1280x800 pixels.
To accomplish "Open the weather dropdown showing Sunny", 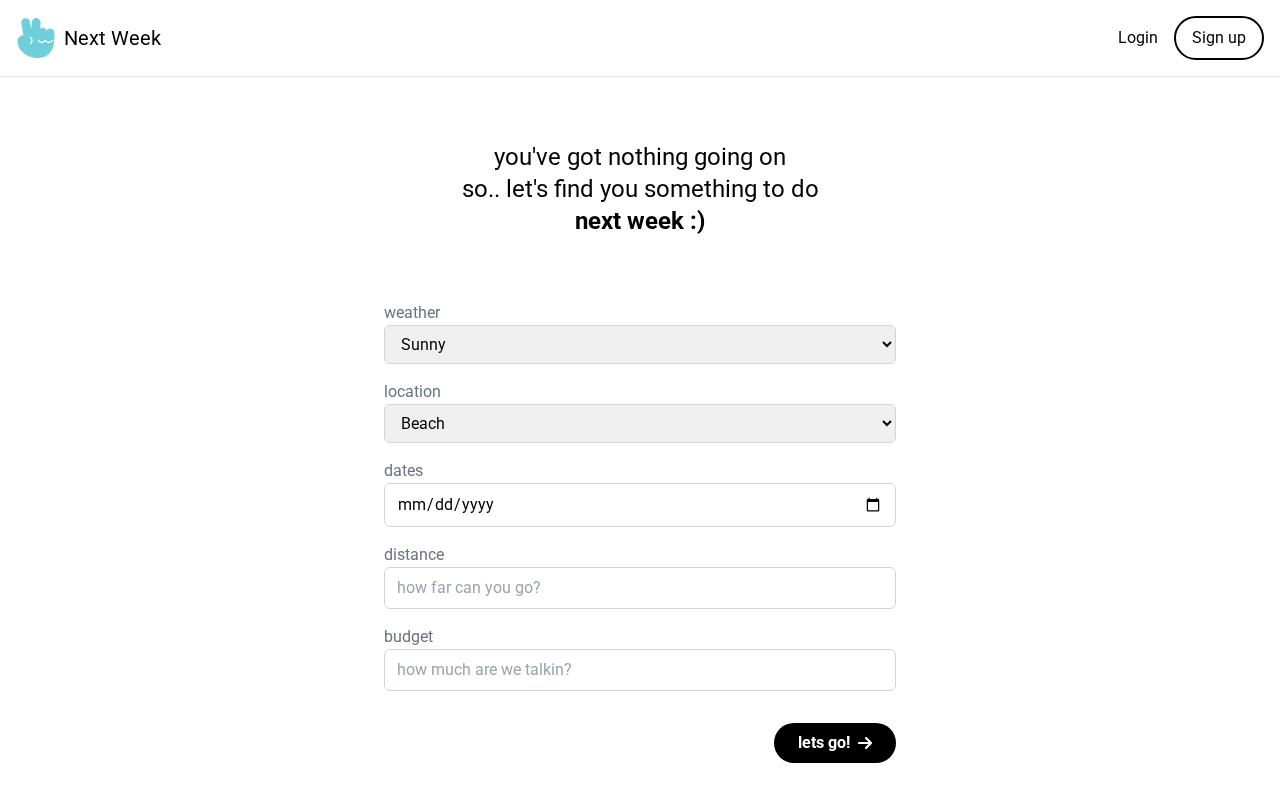I will (x=640, y=345).
